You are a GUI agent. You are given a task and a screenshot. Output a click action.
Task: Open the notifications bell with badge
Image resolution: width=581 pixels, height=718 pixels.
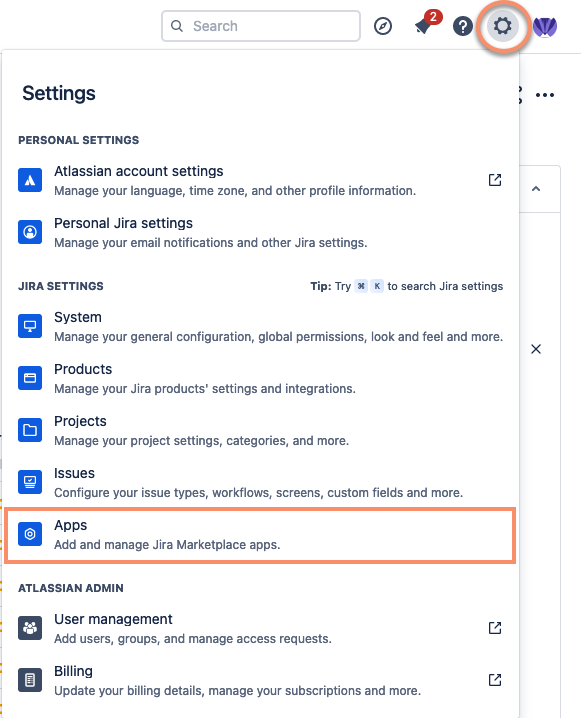[x=426, y=23]
